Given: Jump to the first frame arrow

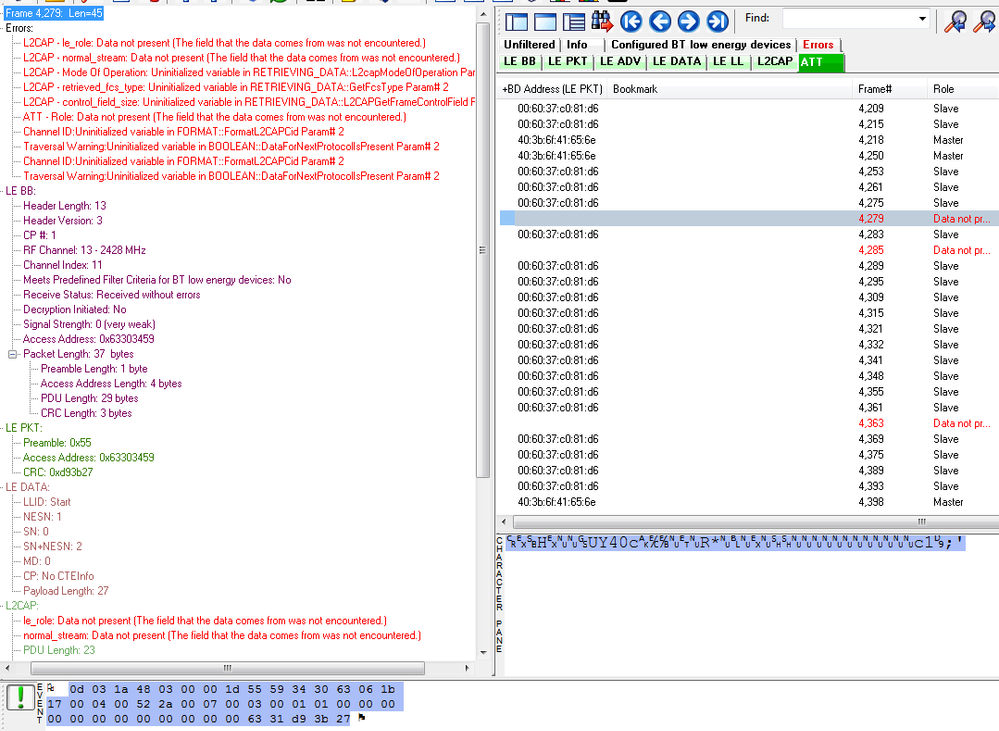Looking at the screenshot, I should tap(631, 22).
